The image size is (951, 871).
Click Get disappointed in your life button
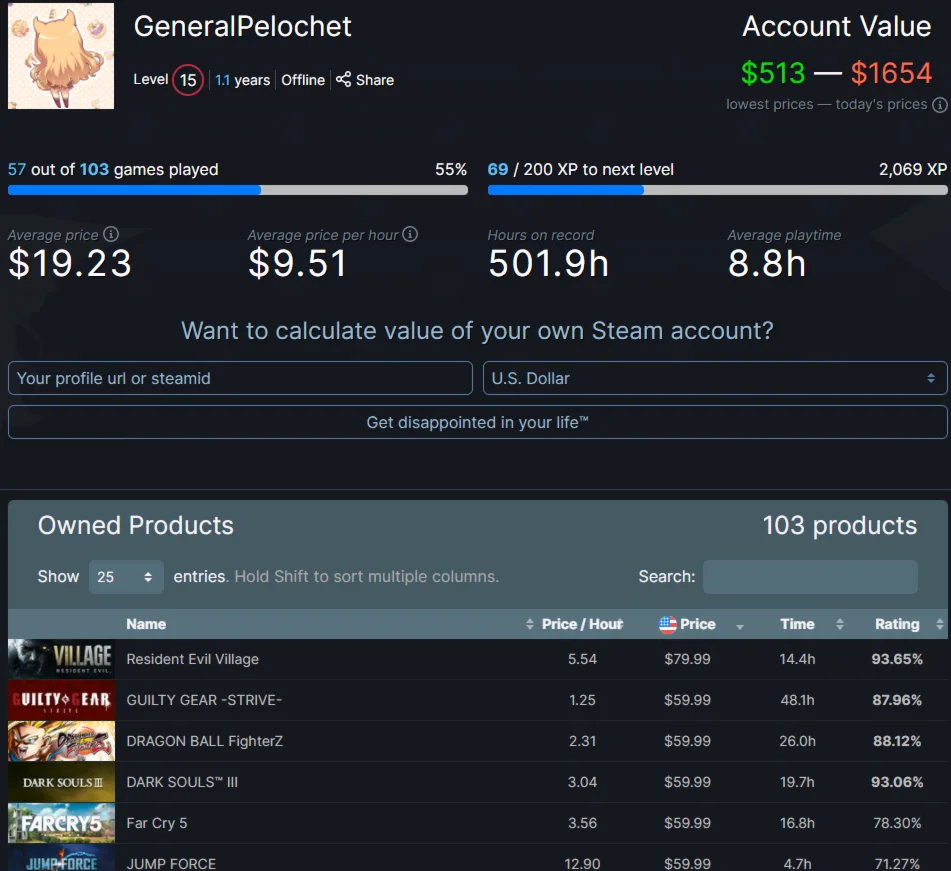(x=477, y=422)
